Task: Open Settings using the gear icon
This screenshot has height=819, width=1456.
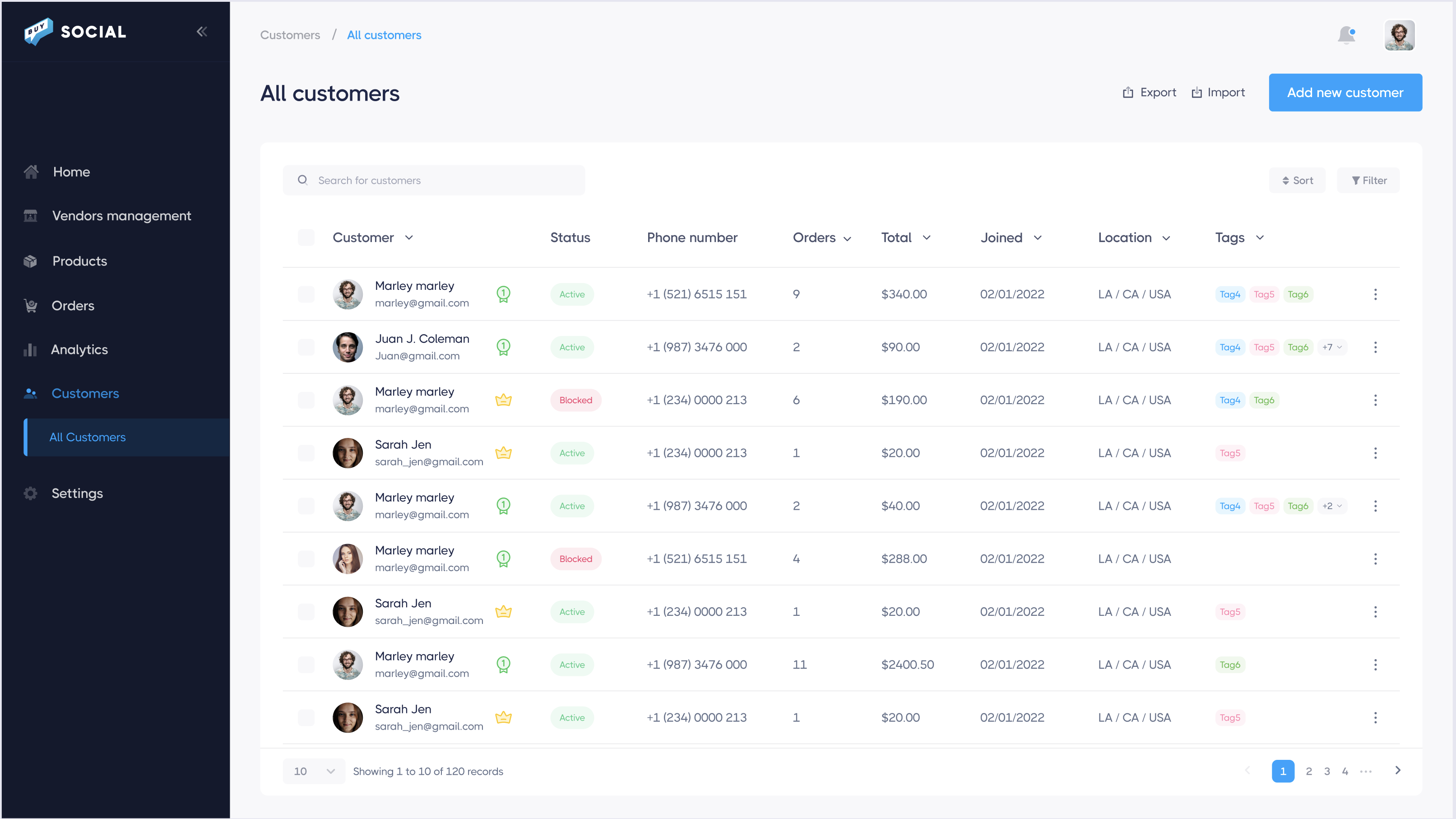Action: pyautogui.click(x=30, y=493)
